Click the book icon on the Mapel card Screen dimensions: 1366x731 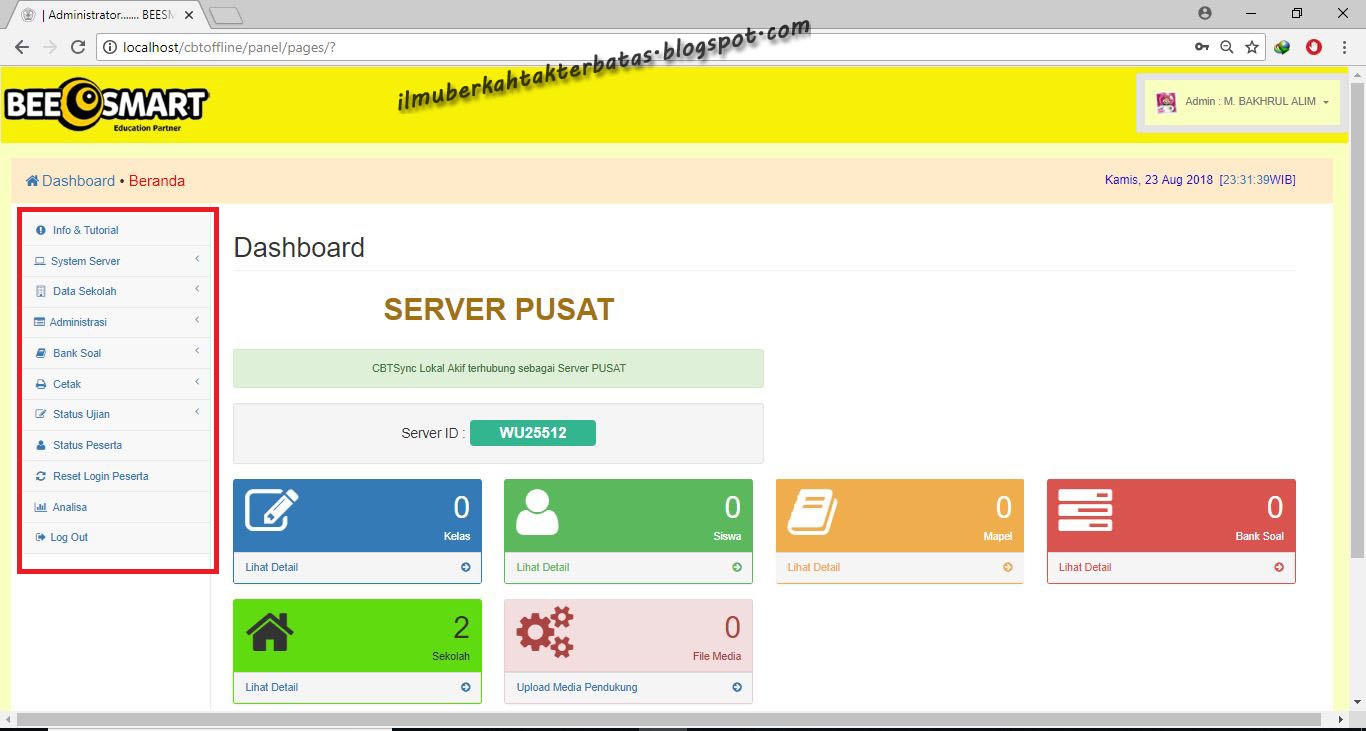click(811, 510)
